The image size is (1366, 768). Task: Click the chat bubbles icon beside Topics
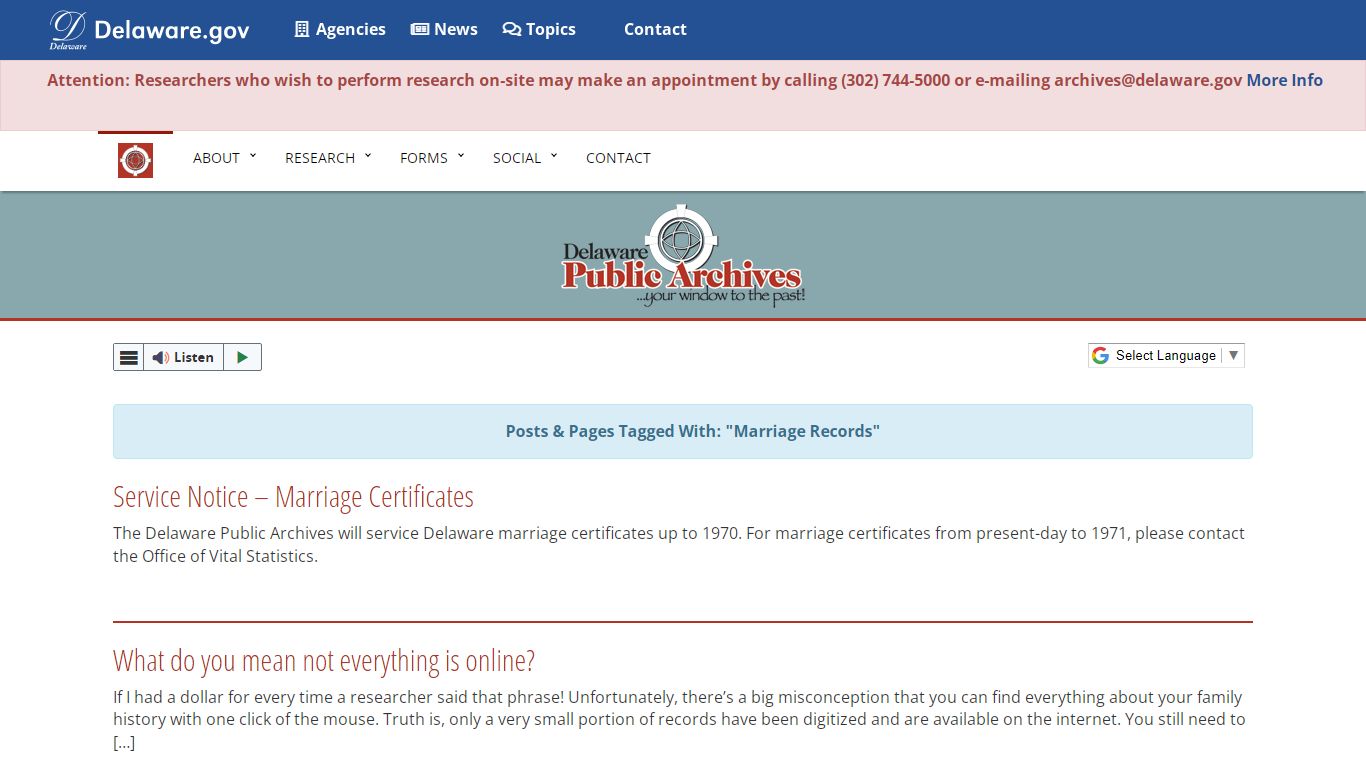click(512, 29)
